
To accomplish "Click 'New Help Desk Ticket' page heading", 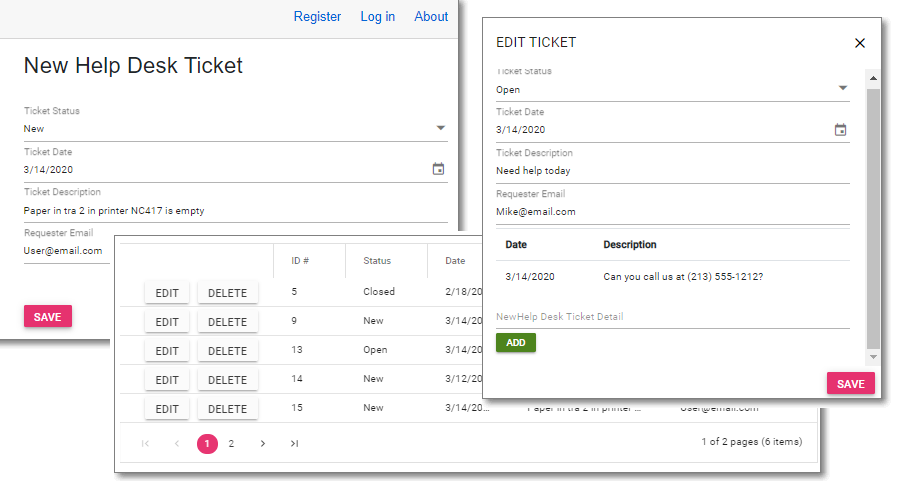I will 133,65.
